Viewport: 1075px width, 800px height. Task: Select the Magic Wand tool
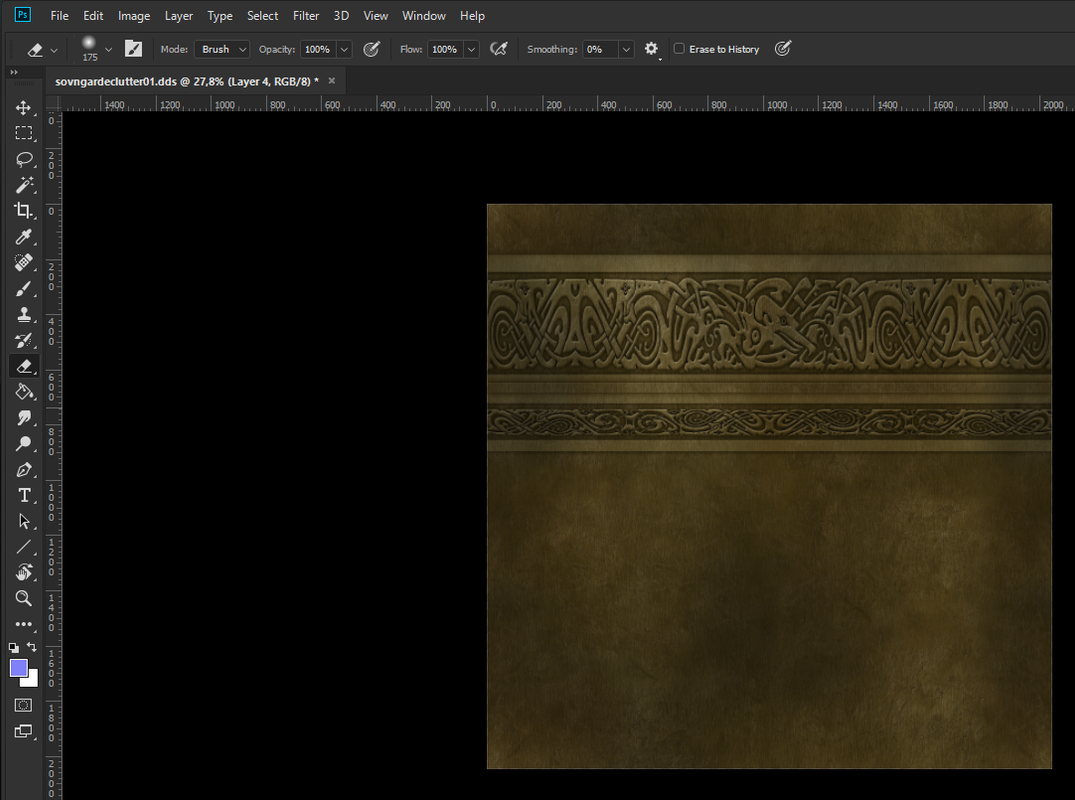coord(23,185)
